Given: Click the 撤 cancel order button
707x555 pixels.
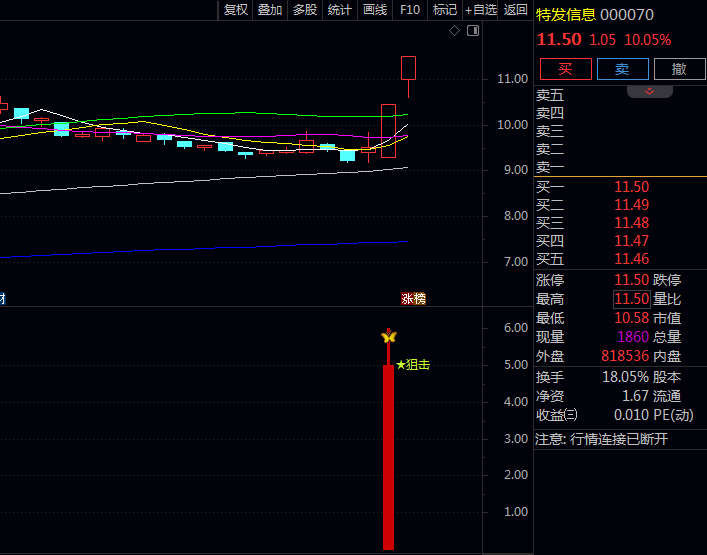Looking at the screenshot, I should click(679, 69).
